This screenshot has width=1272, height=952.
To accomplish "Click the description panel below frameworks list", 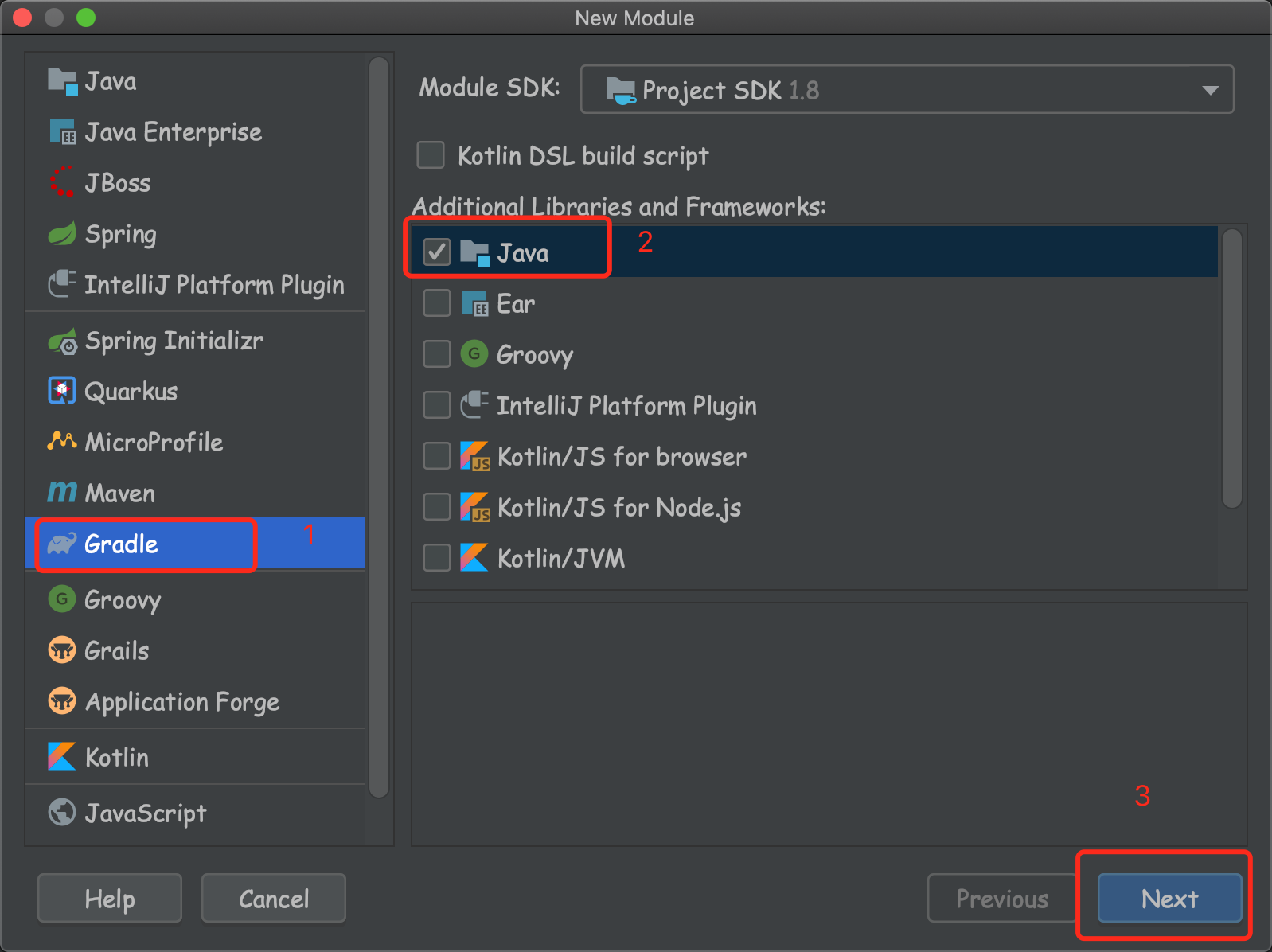I will tap(829, 724).
